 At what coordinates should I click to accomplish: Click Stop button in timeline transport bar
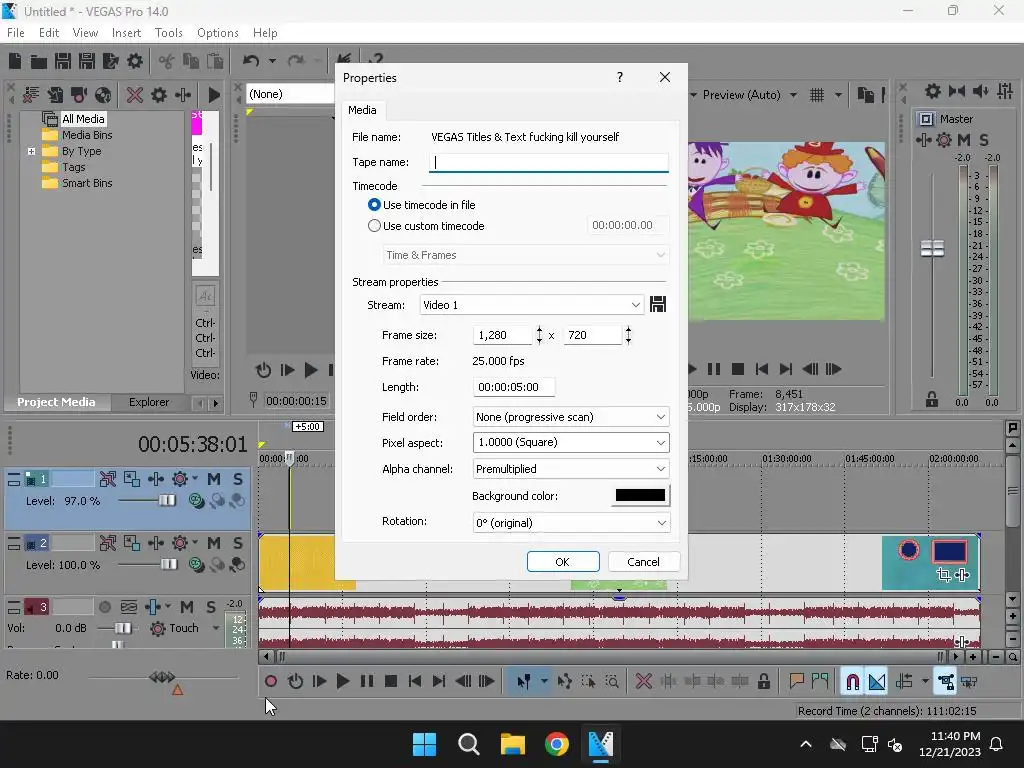pos(391,682)
